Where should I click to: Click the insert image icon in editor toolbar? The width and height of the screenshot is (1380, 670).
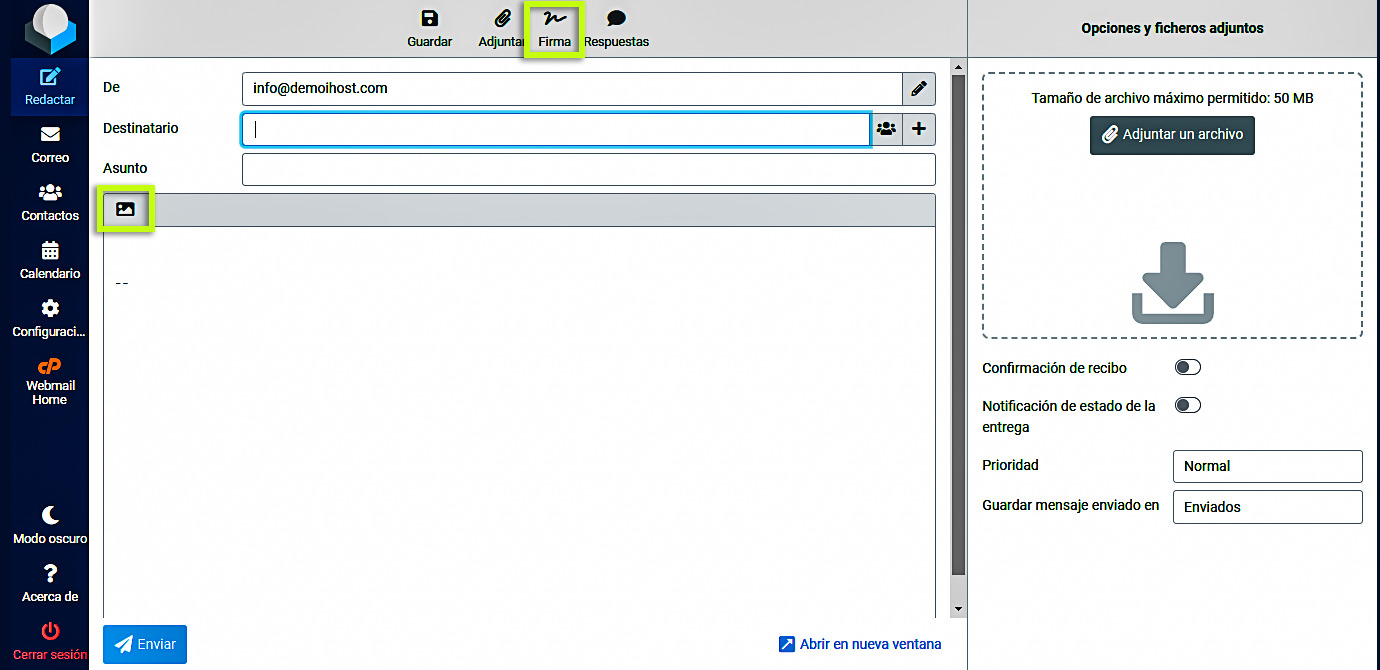click(125, 210)
